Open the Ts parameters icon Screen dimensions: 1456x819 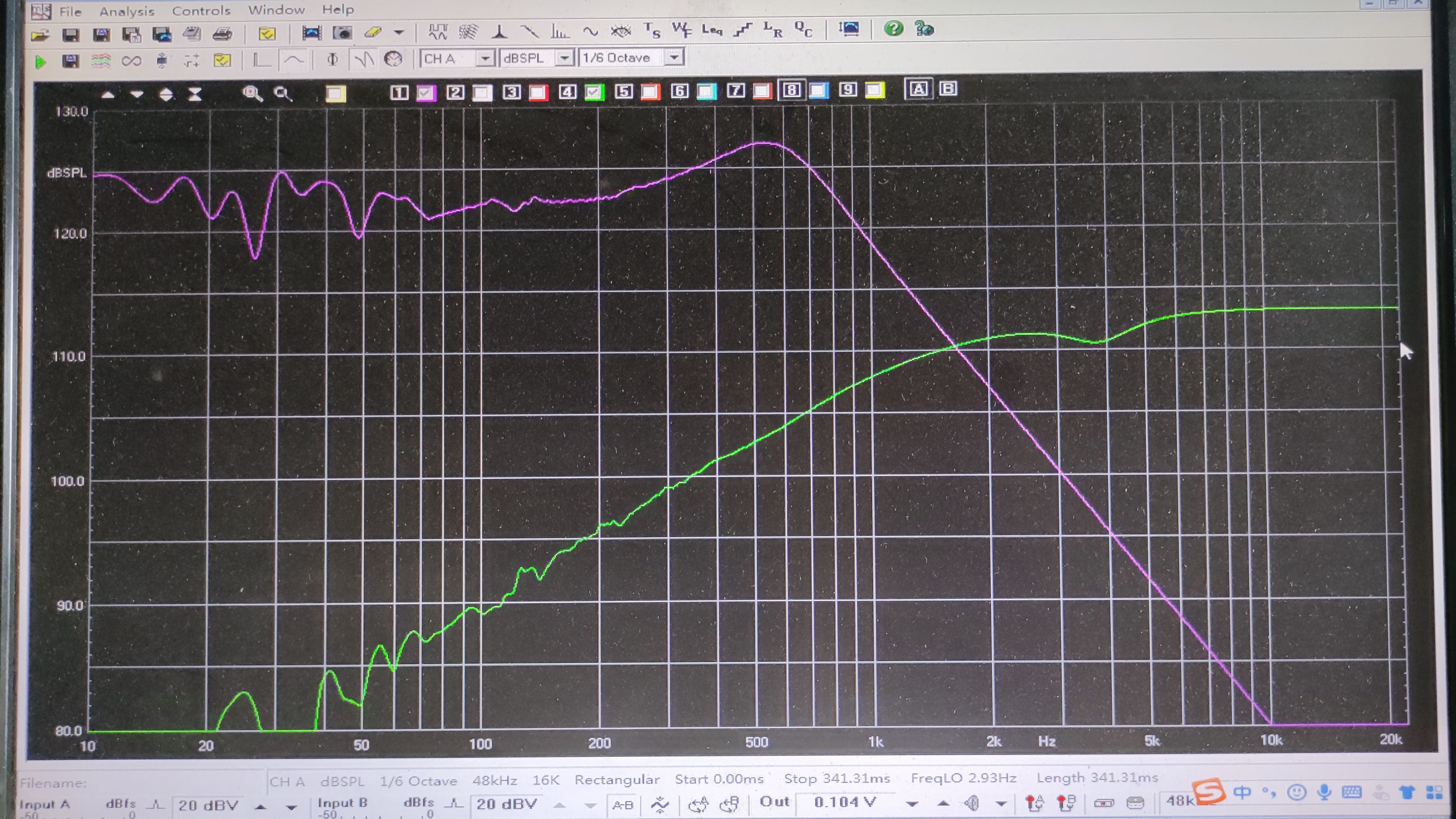pos(652,30)
